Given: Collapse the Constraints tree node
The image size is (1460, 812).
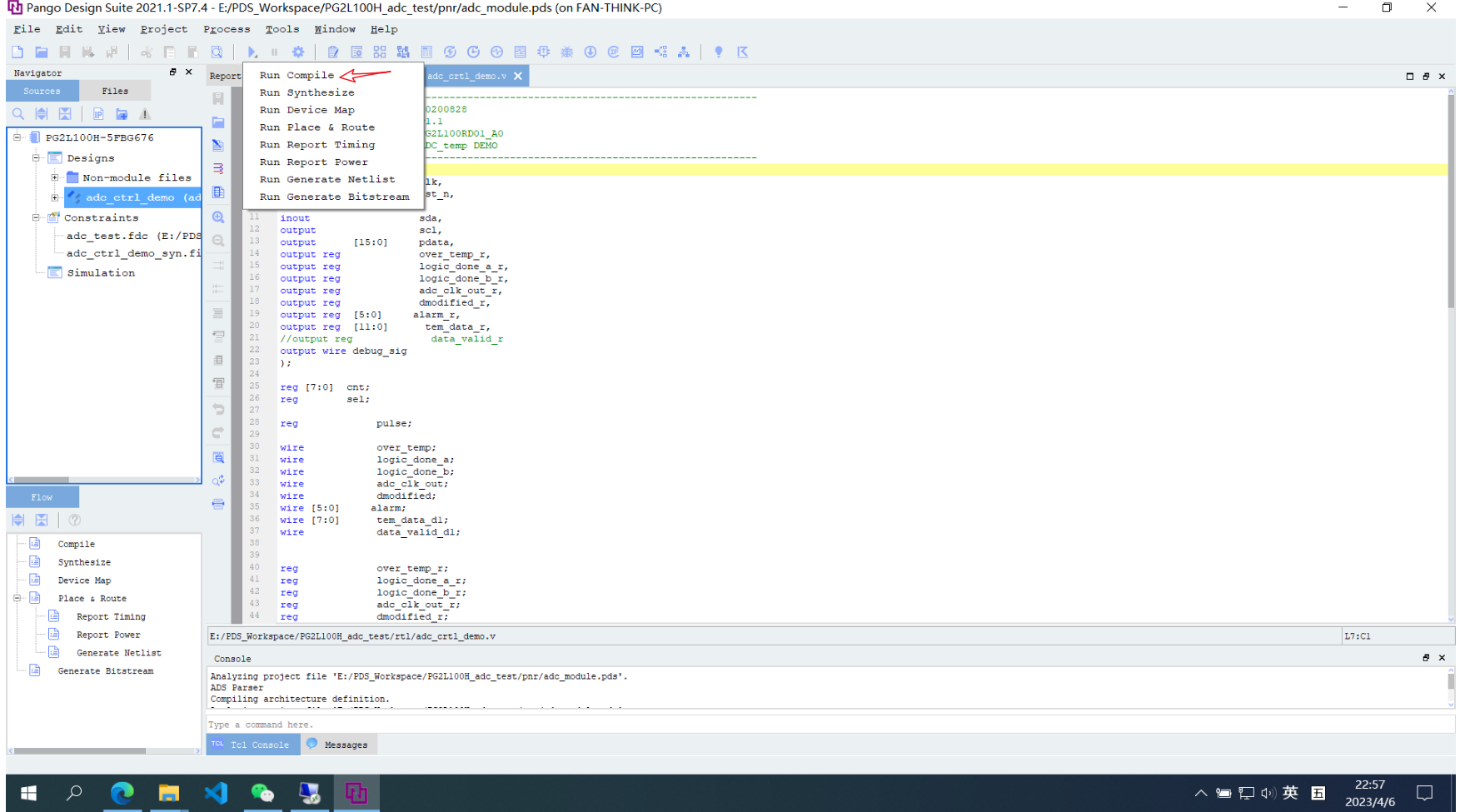Looking at the screenshot, I should [36, 217].
